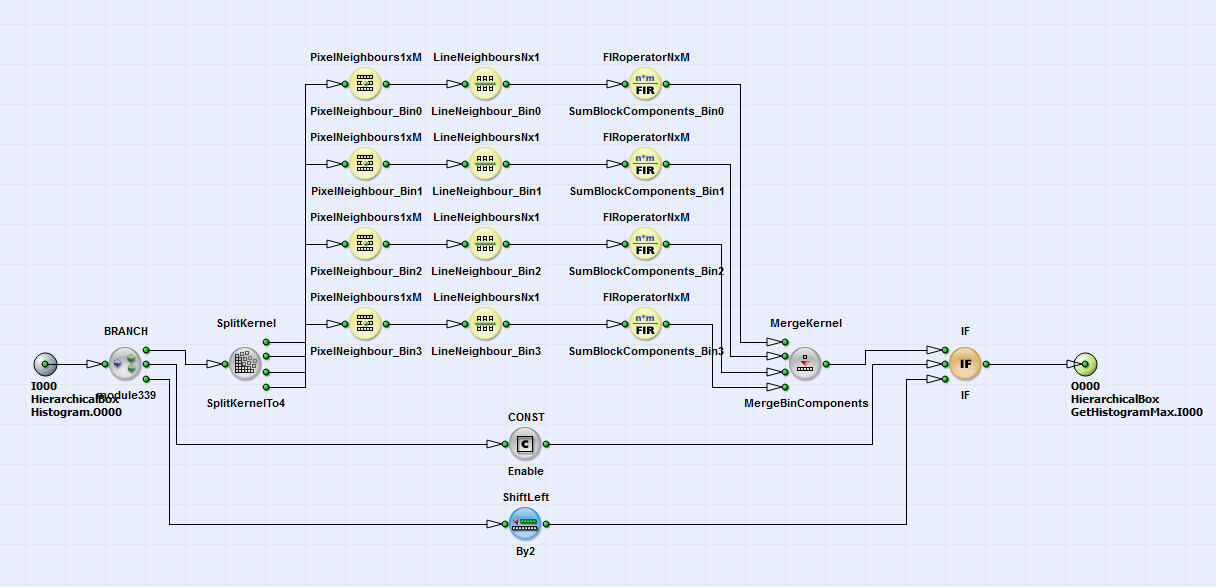Select the MergeBinComponents operator icon
This screenshot has height=587, width=1216.
tap(805, 364)
